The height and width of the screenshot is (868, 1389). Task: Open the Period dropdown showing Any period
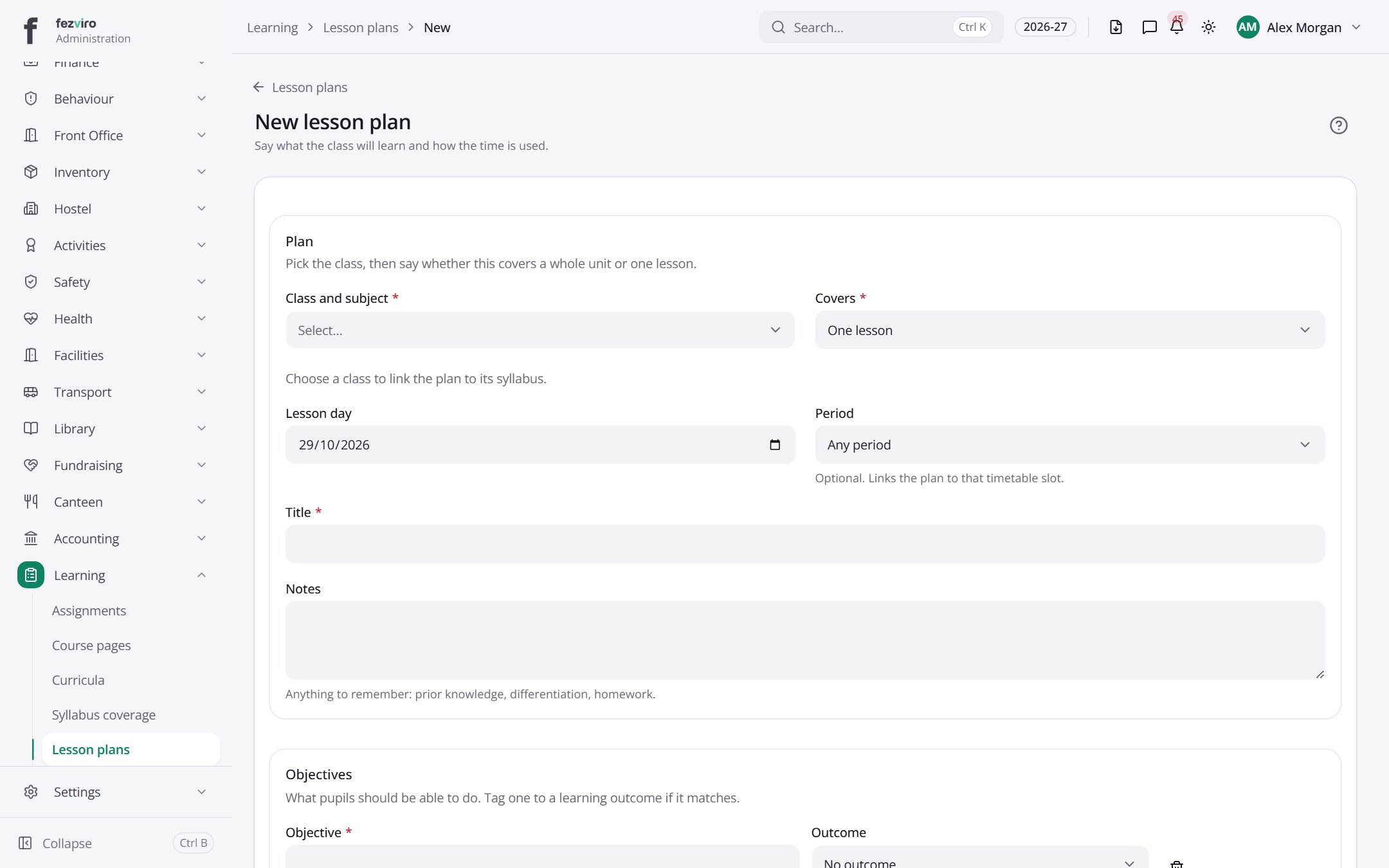pos(1069,445)
